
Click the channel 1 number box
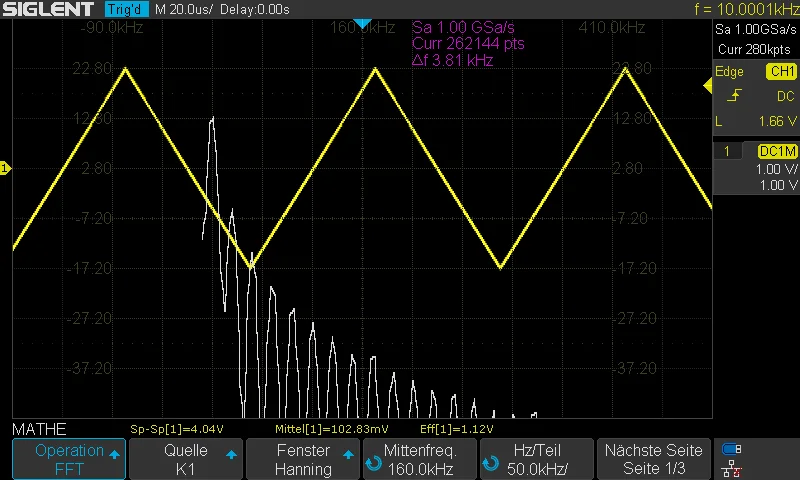[727, 151]
